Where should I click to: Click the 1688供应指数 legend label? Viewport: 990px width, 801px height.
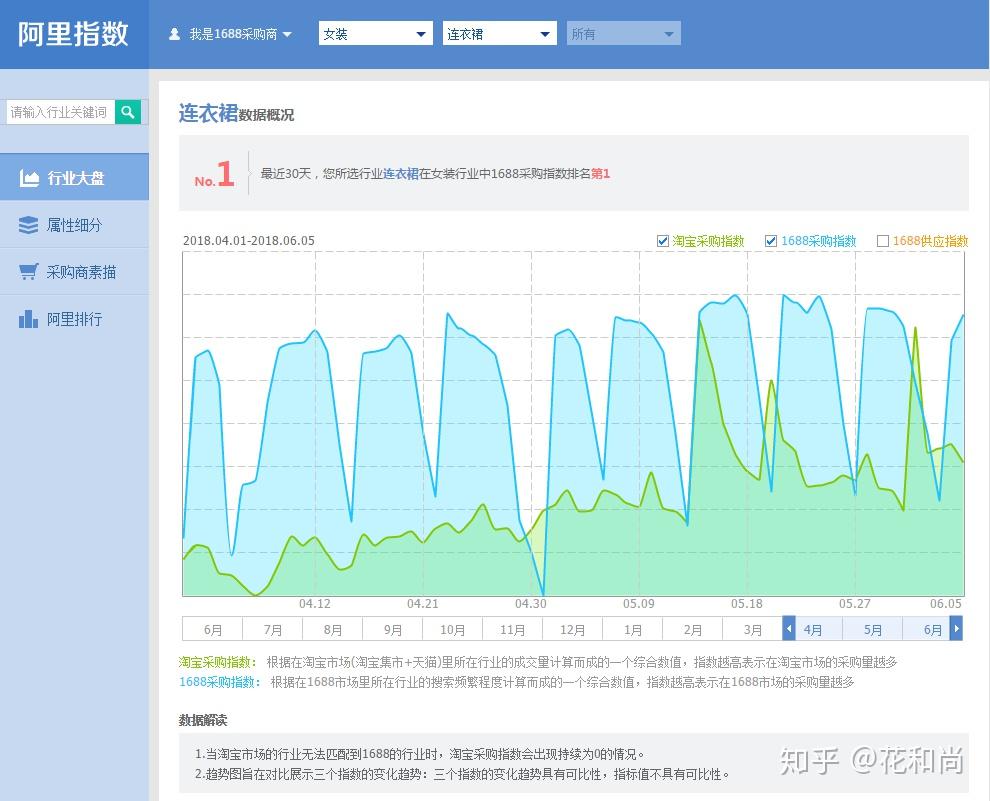[931, 240]
